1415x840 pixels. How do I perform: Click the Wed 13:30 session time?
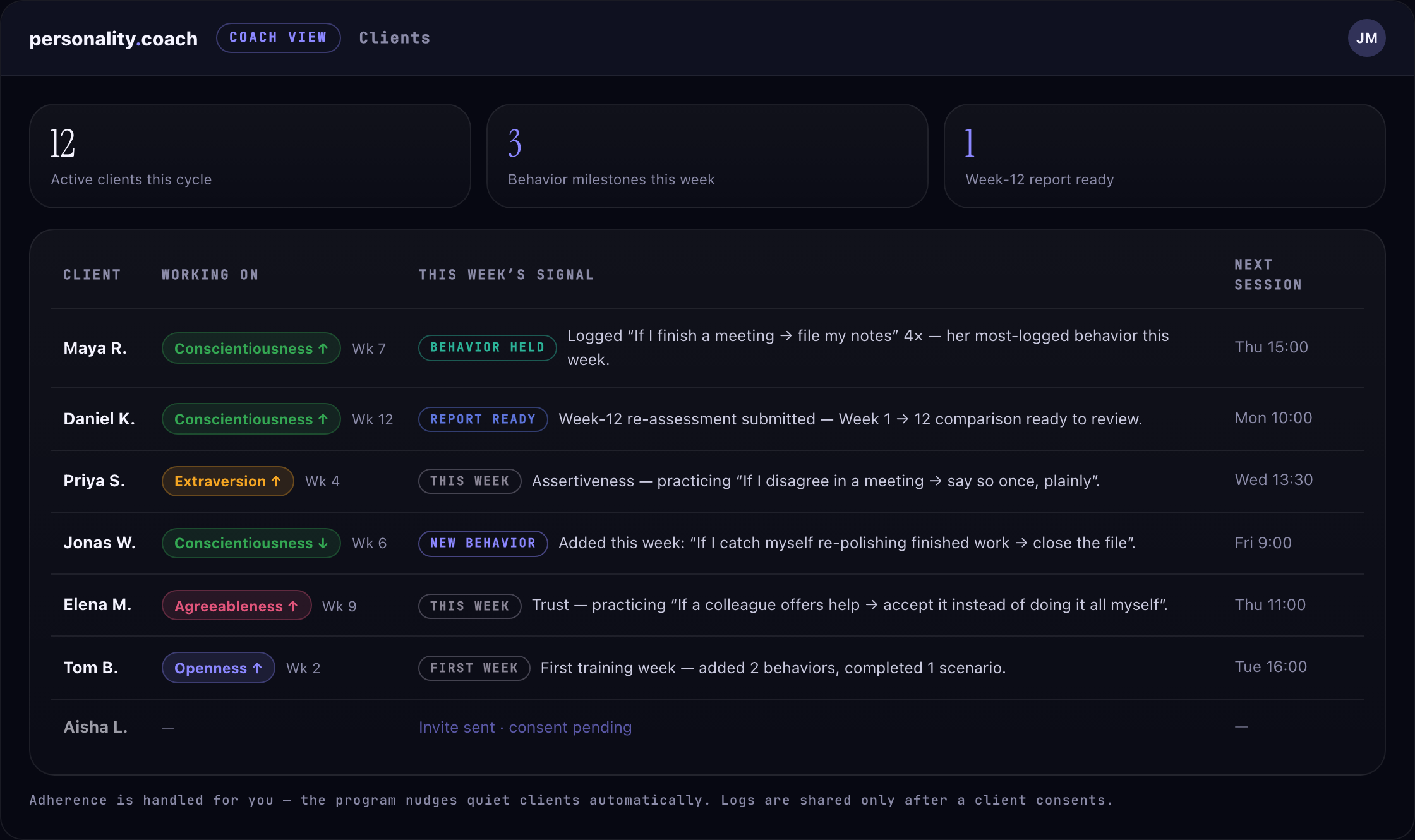1273,479
